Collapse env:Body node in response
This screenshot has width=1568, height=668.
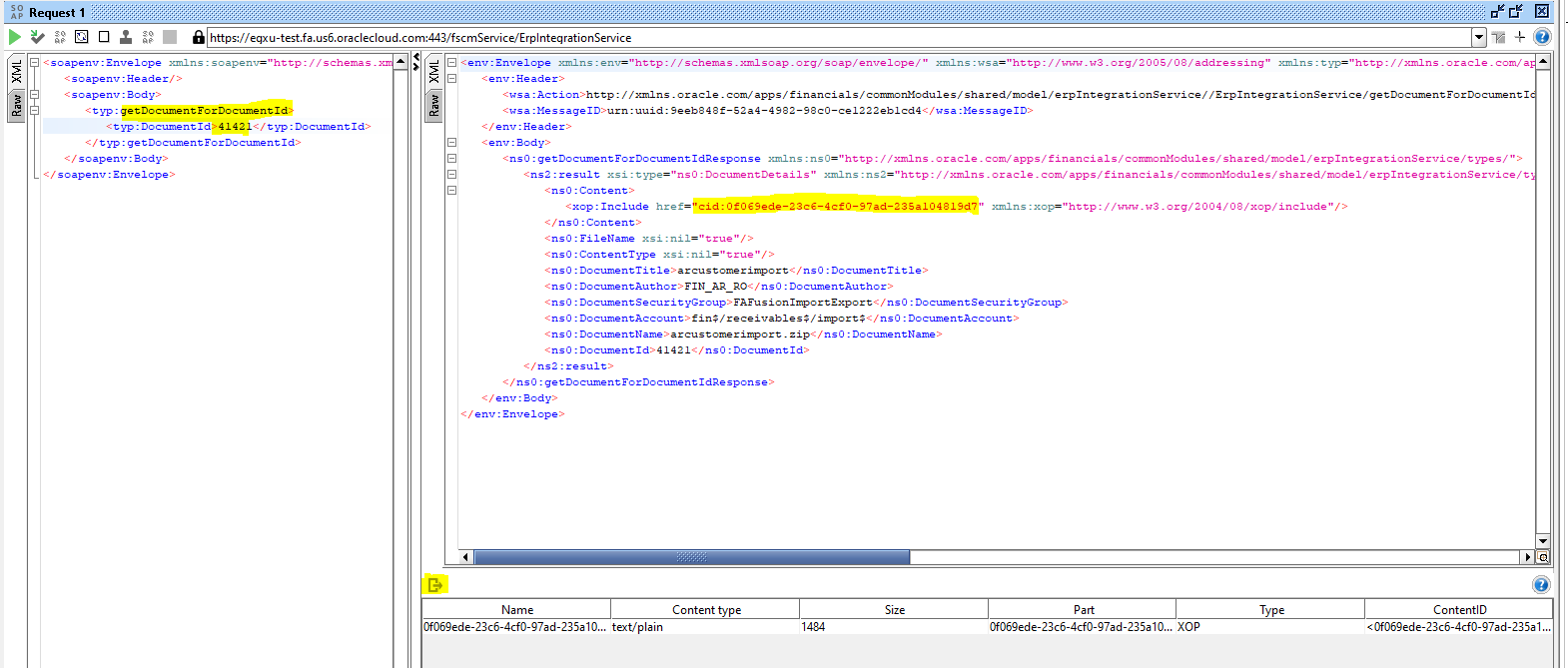pos(451,143)
